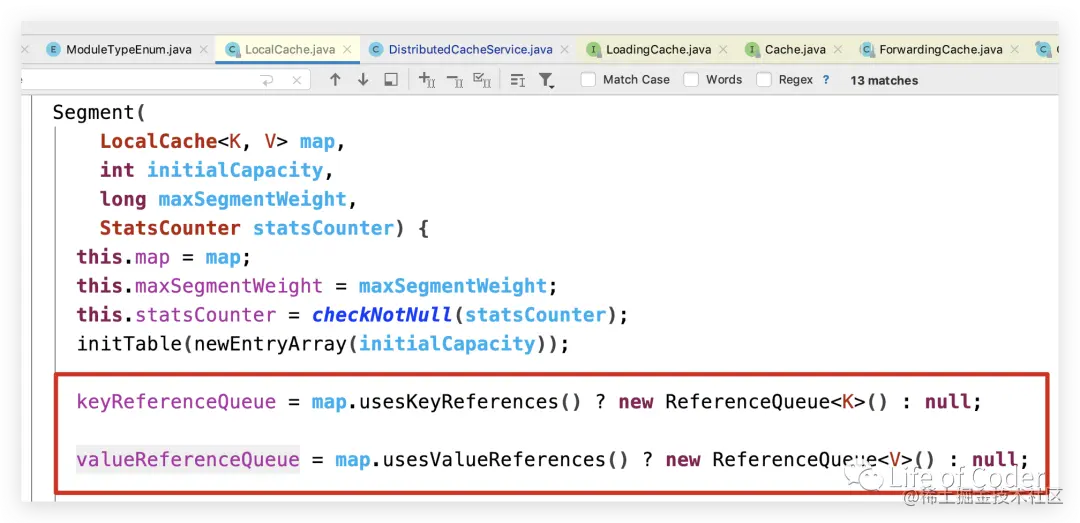This screenshot has height=523, width=1080.
Task: Open the ForwardingCache.java tab
Action: (940, 50)
